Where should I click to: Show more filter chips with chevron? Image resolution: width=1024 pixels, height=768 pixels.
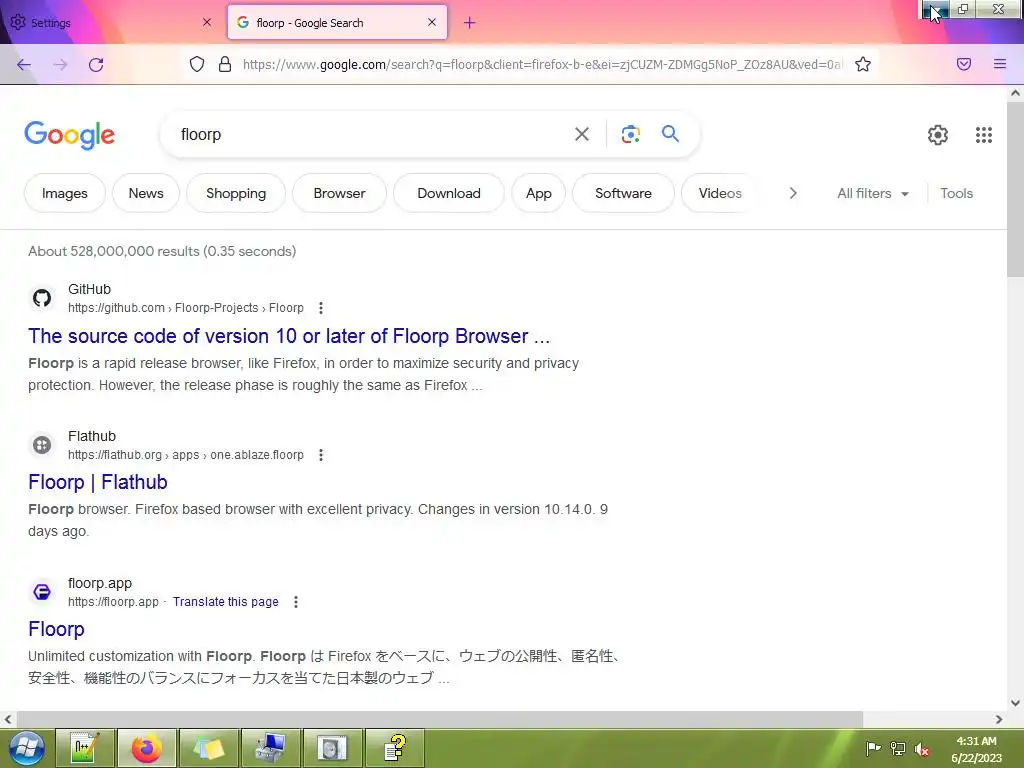click(793, 193)
